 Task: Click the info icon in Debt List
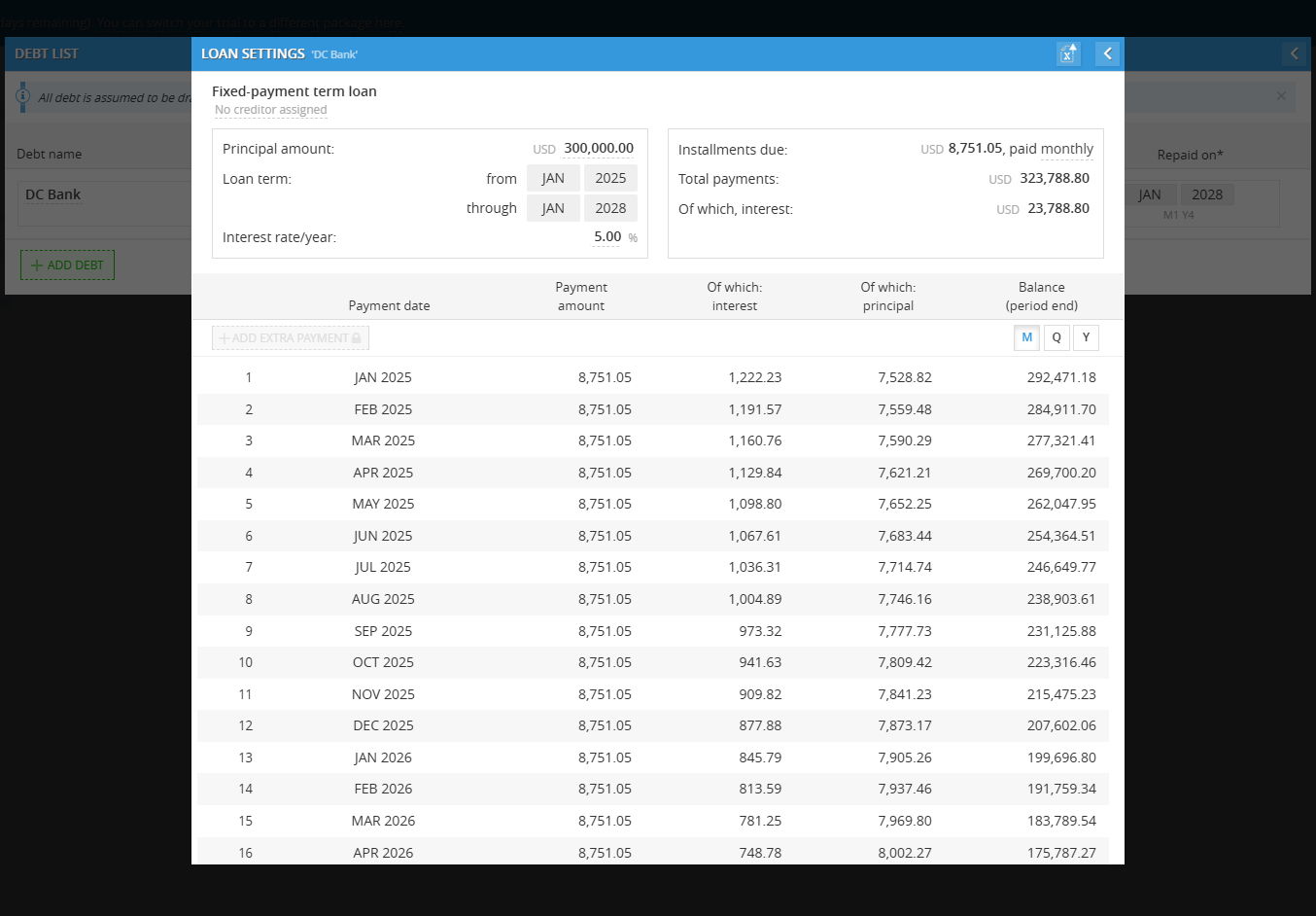(23, 96)
